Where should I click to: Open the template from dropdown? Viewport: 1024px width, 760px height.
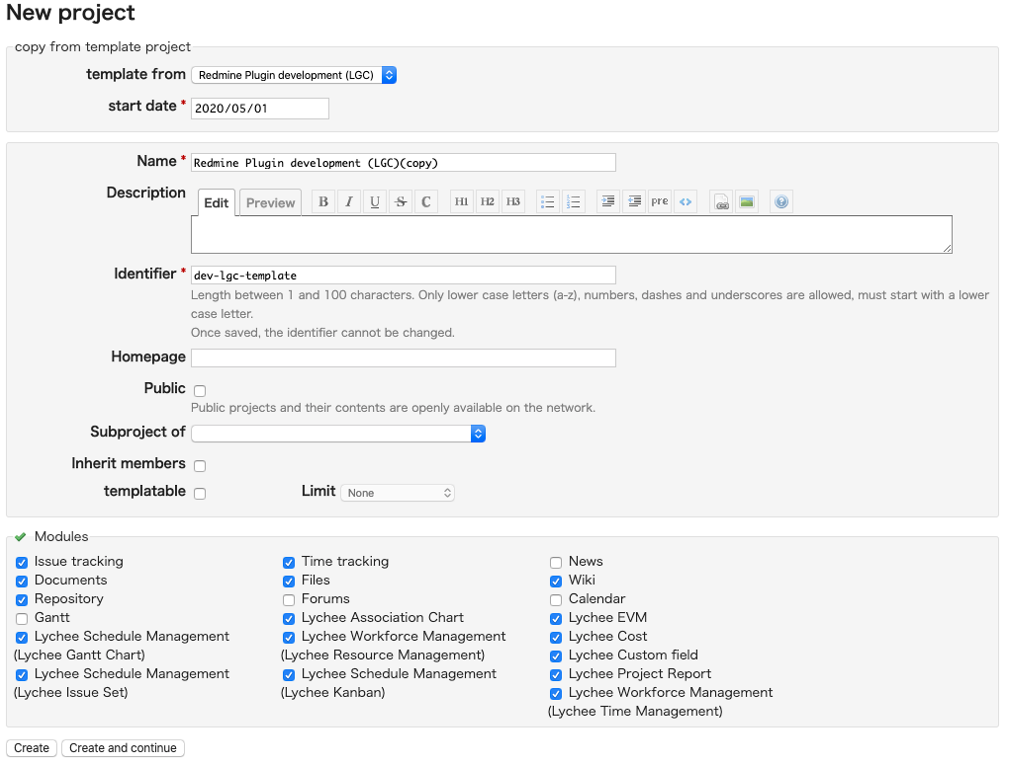pyautogui.click(x=294, y=75)
